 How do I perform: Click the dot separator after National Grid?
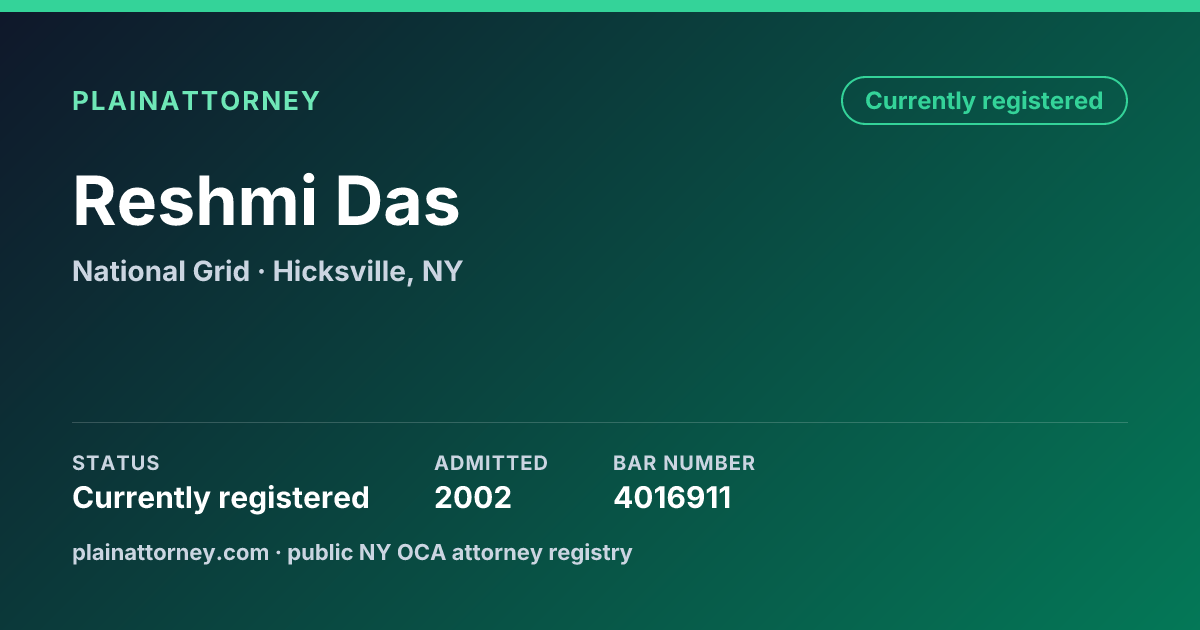click(x=262, y=272)
